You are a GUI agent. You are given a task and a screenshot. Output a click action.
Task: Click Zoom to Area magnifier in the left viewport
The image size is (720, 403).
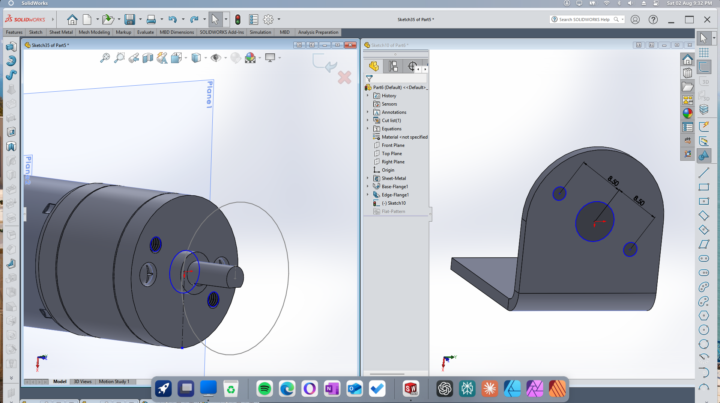coord(119,58)
